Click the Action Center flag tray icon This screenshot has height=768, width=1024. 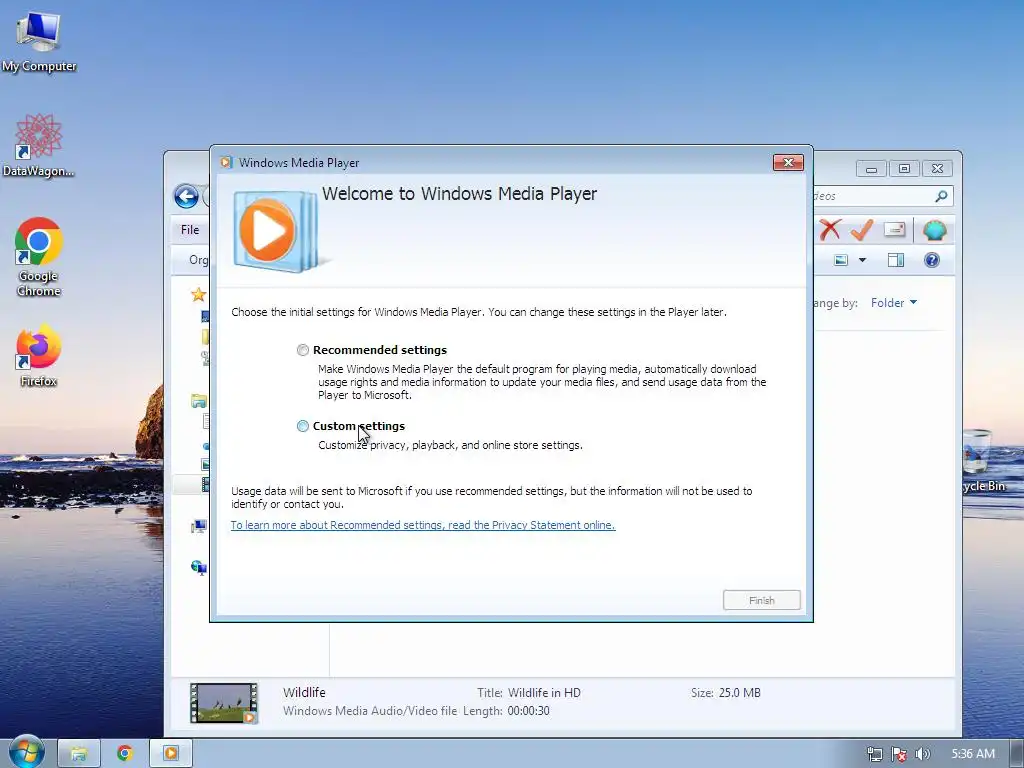[x=899, y=754]
